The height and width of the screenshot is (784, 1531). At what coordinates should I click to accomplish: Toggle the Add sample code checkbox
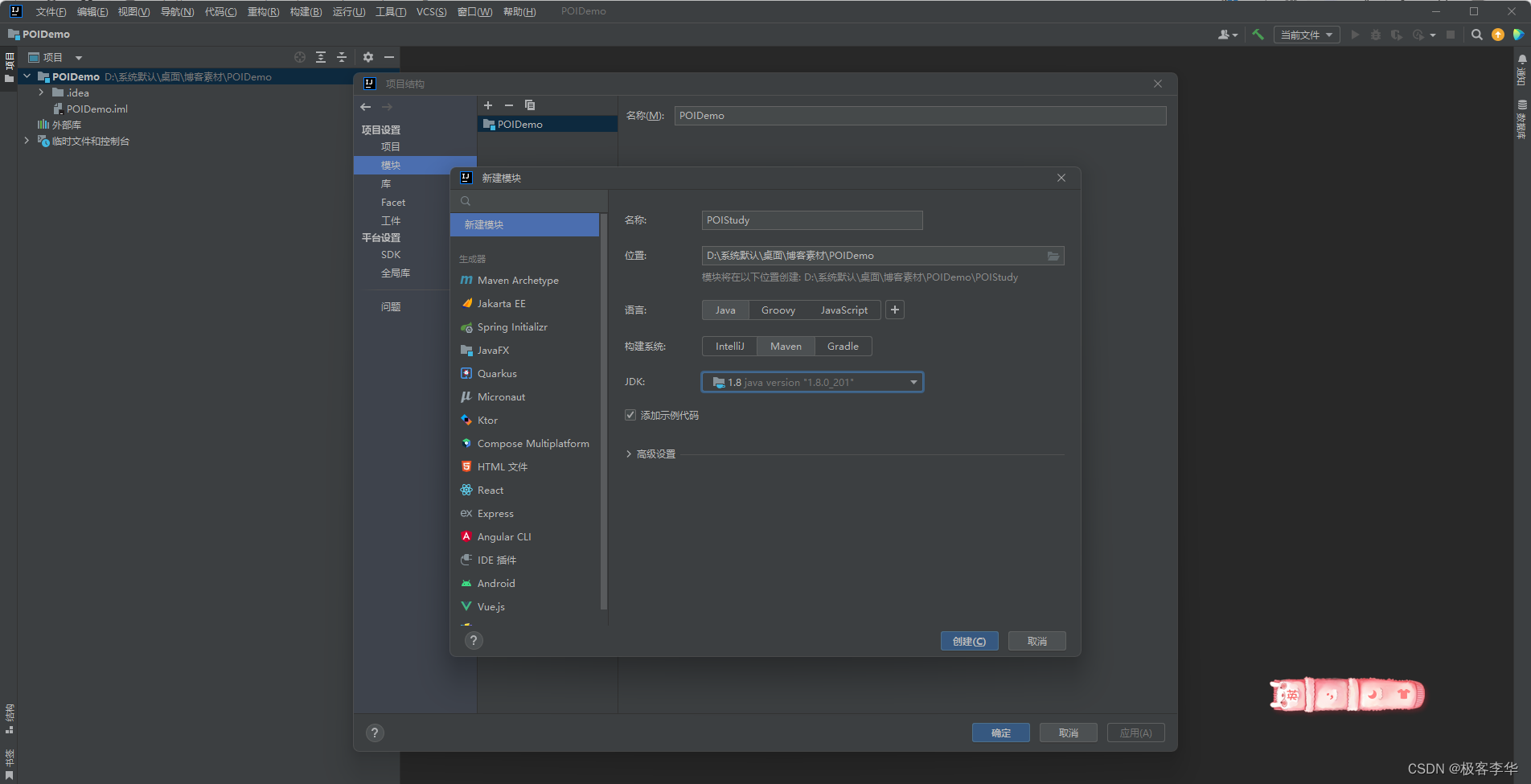tap(630, 416)
